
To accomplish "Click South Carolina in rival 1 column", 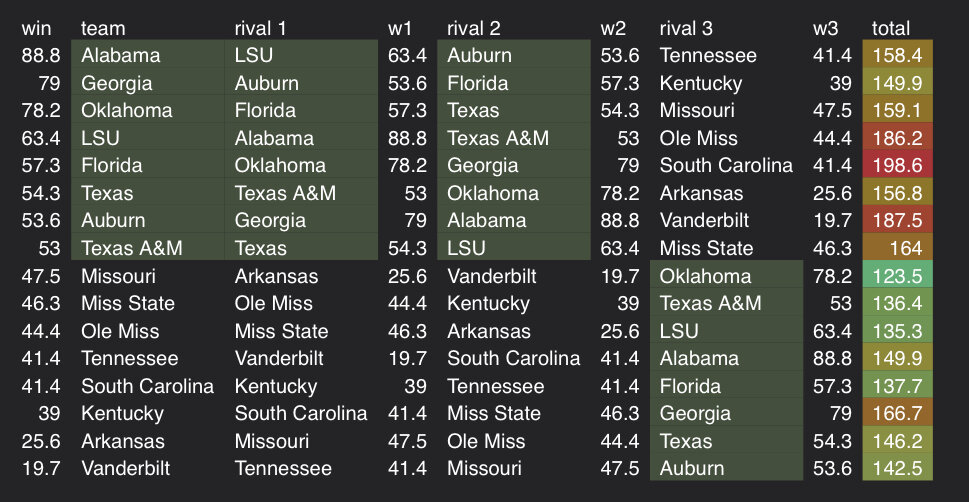I will (x=301, y=413).
